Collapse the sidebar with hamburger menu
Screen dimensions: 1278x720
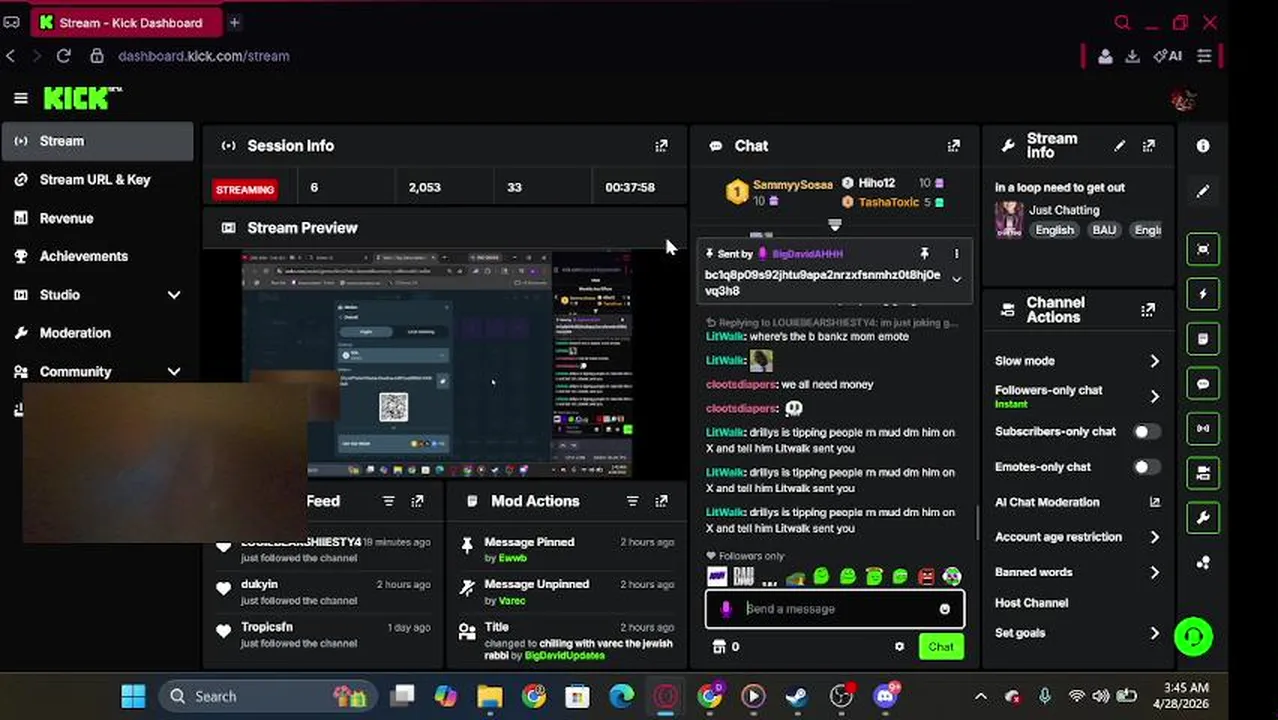tap(21, 98)
